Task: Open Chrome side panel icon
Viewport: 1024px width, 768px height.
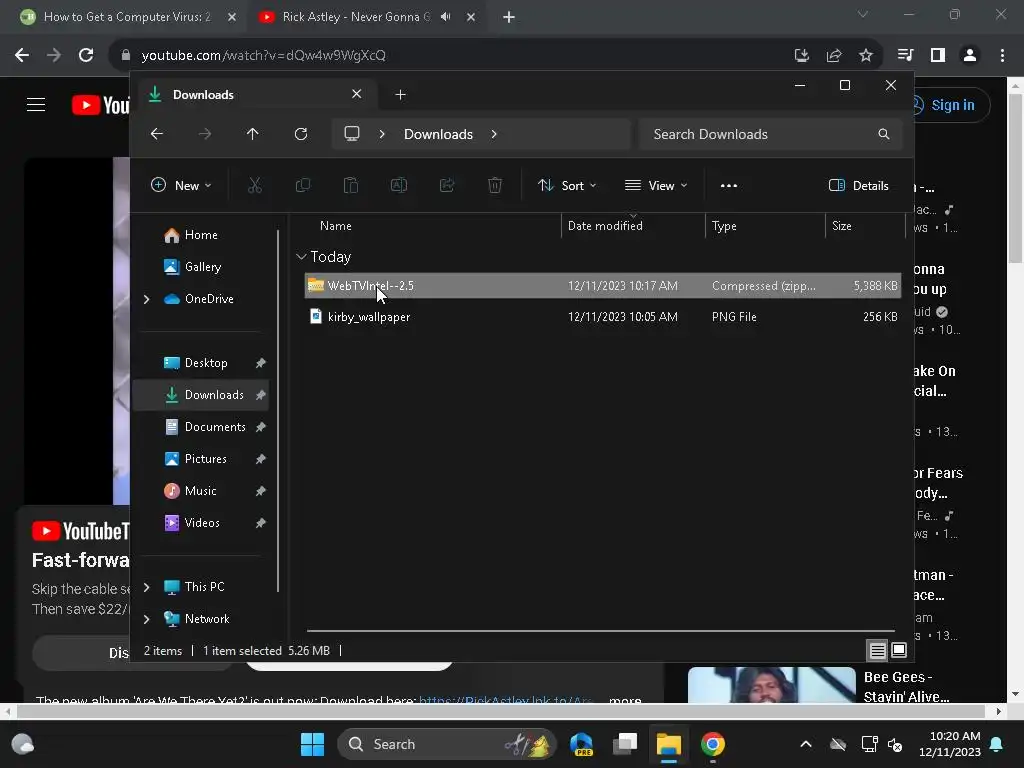Action: pyautogui.click(x=938, y=55)
